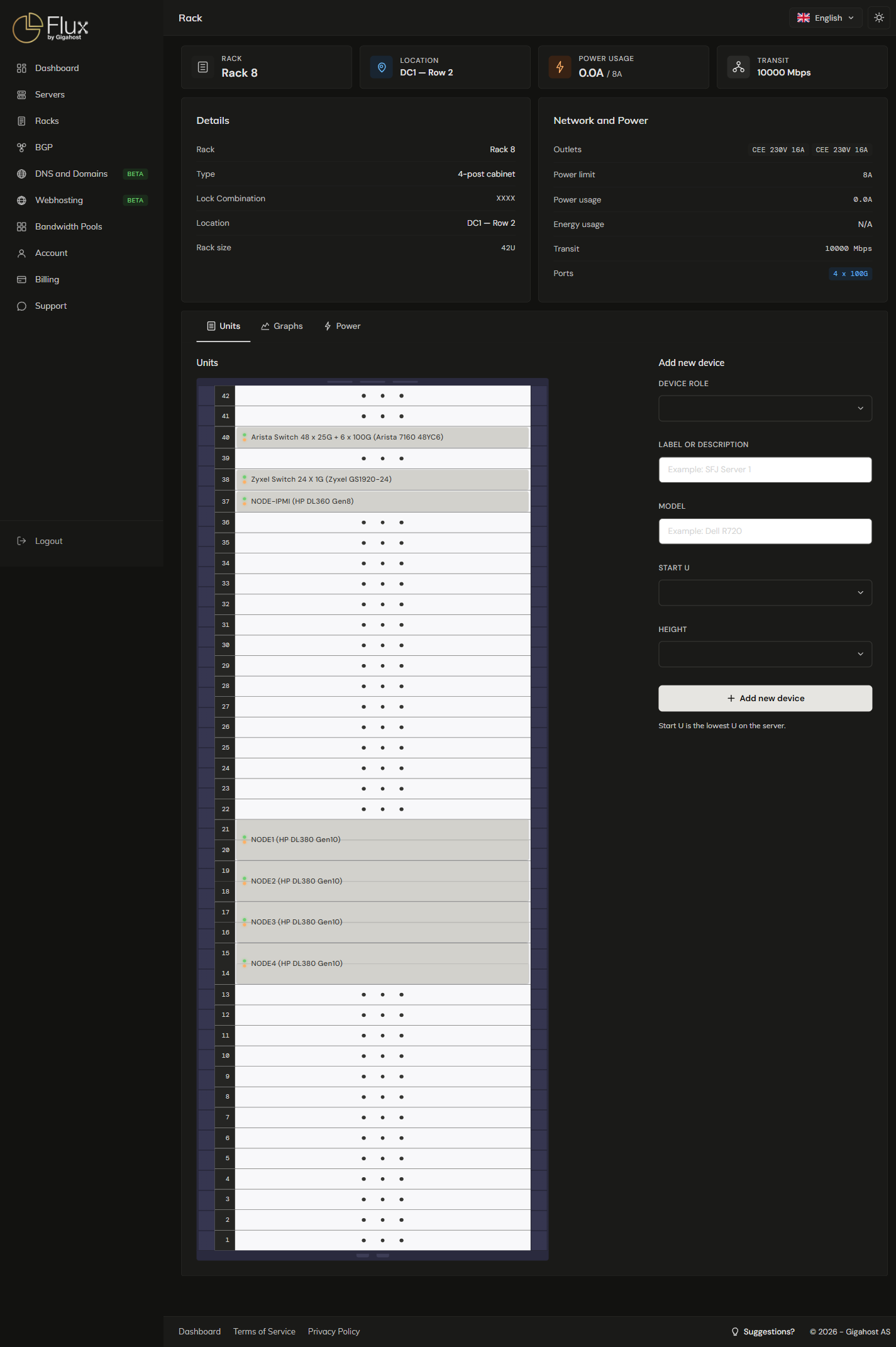Click the lightning bolt Power Usage icon
Viewport: 896px width, 1347px height.
pos(560,67)
